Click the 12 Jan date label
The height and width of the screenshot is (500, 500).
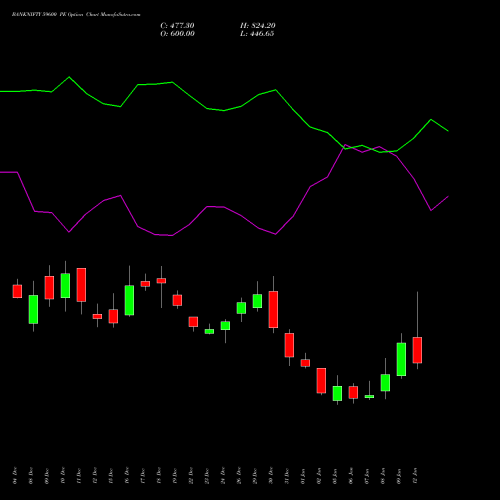coord(415,476)
